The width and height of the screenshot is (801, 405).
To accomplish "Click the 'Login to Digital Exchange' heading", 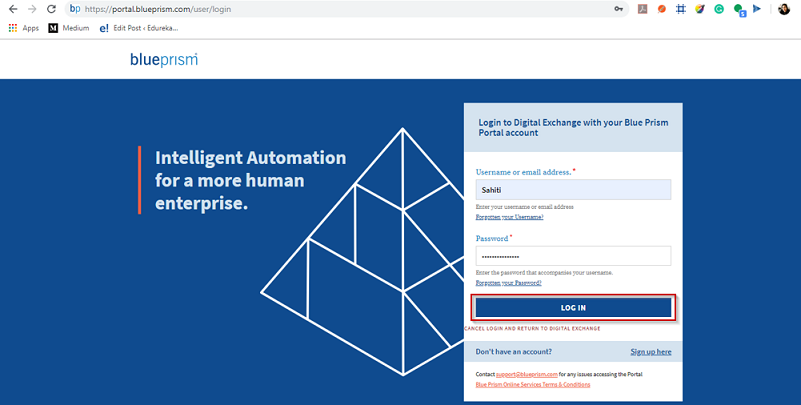I will click(573, 128).
